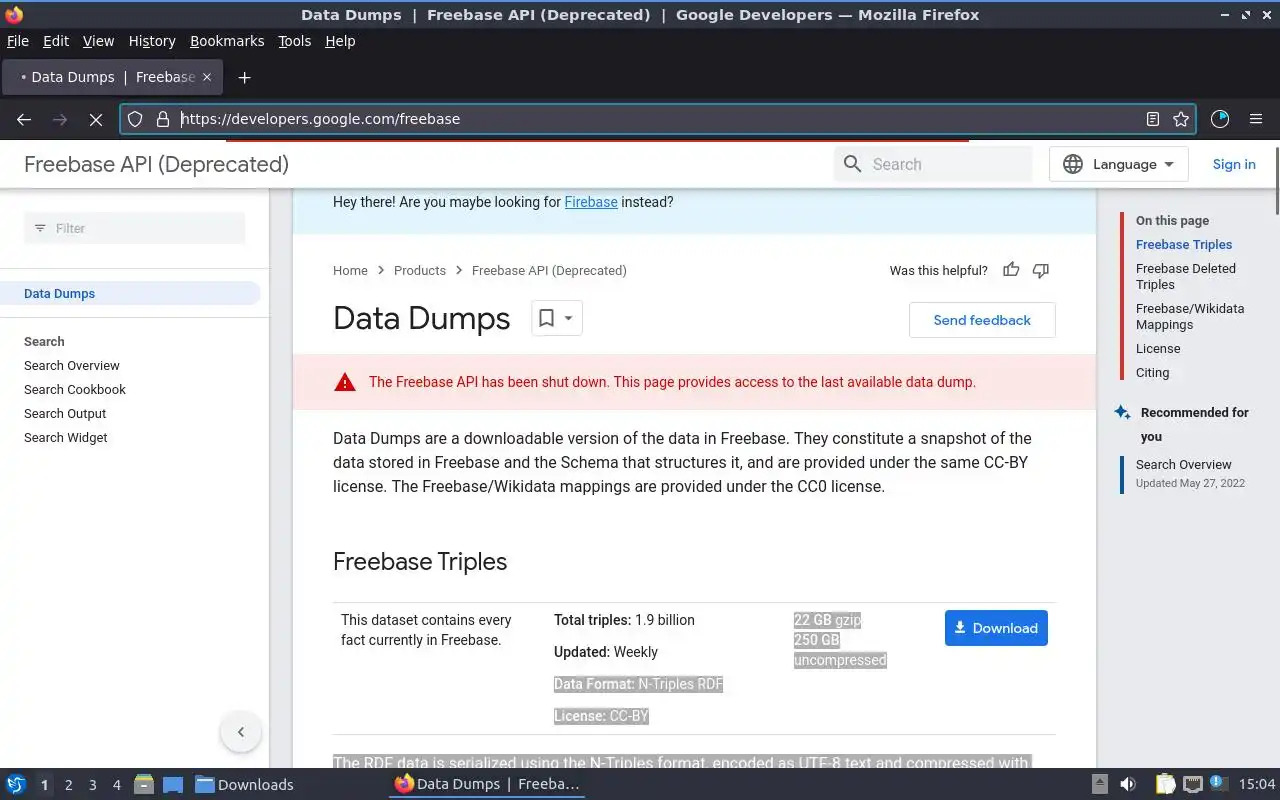The image size is (1280, 800).
Task: Open the Firefox hamburger application menu
Action: [x=1256, y=119]
